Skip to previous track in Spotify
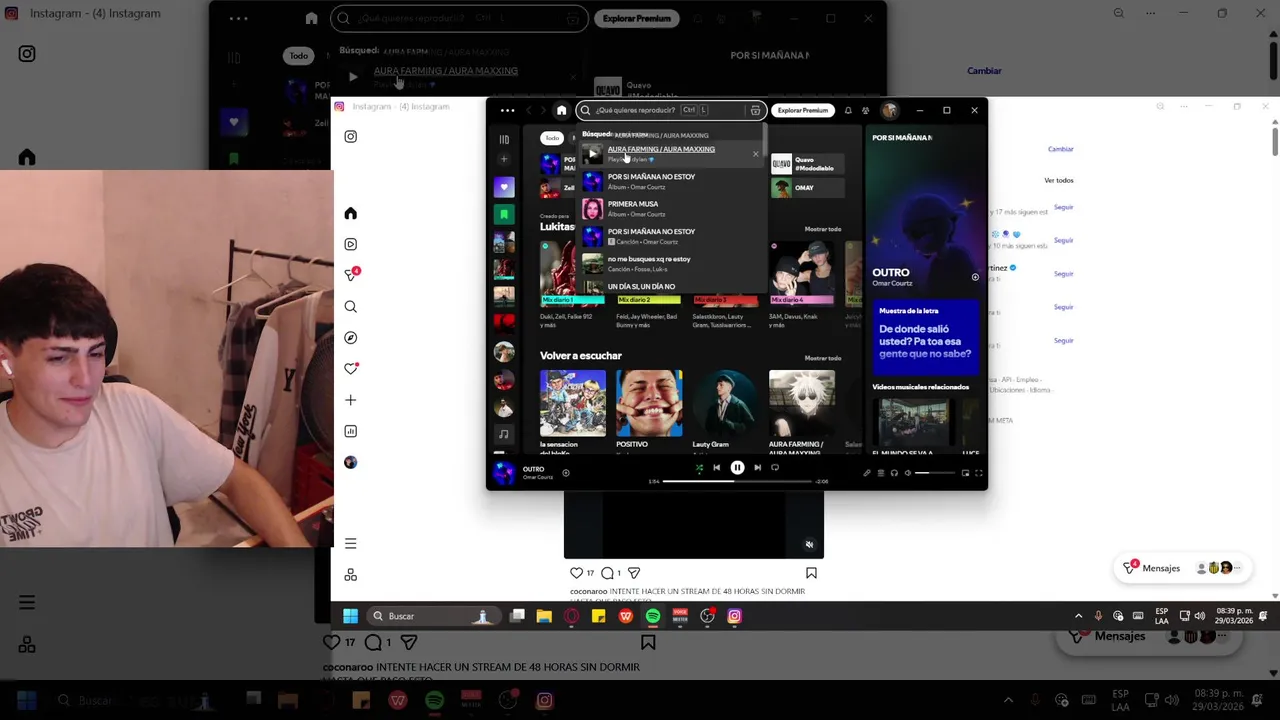Image resolution: width=1280 pixels, height=720 pixels. pyautogui.click(x=716, y=467)
